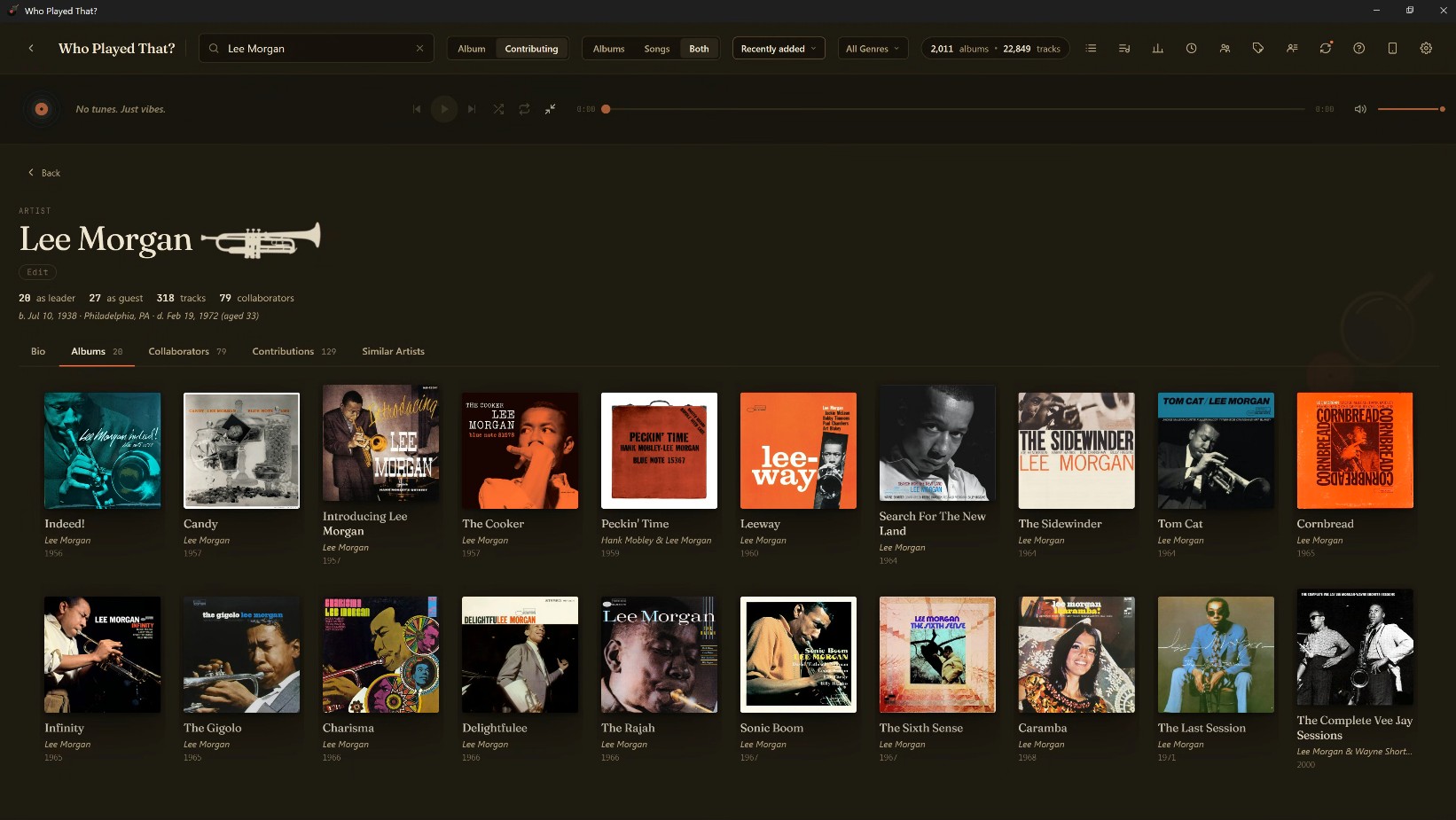
Task: Open the Peckin' Time album cover
Action: point(659,450)
